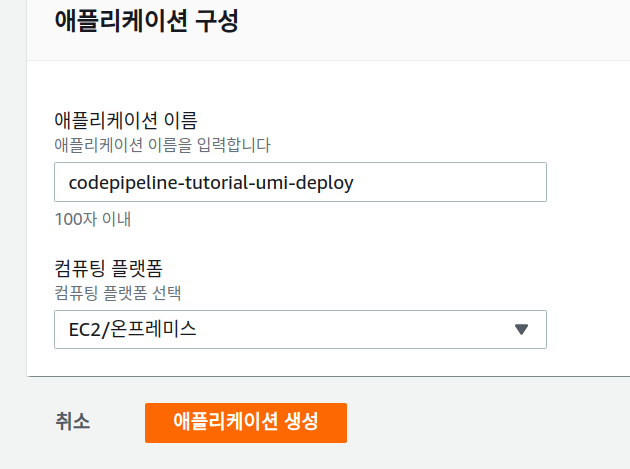Click the 컴퓨팅 플랫폼 선택 hint text
Viewport: 630px width, 469px height.
point(118,293)
